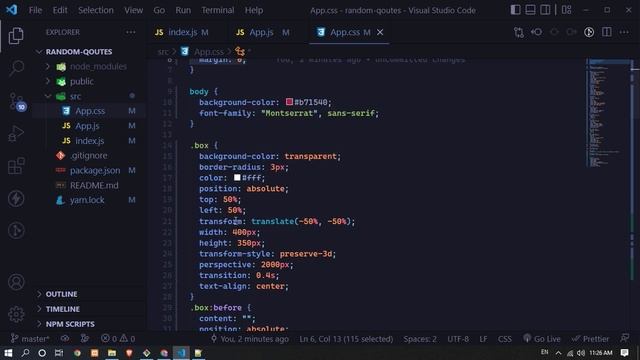Open the Spaces: 2 indentation selector
Screen dimensions: 640x360
pyautogui.click(x=420, y=338)
